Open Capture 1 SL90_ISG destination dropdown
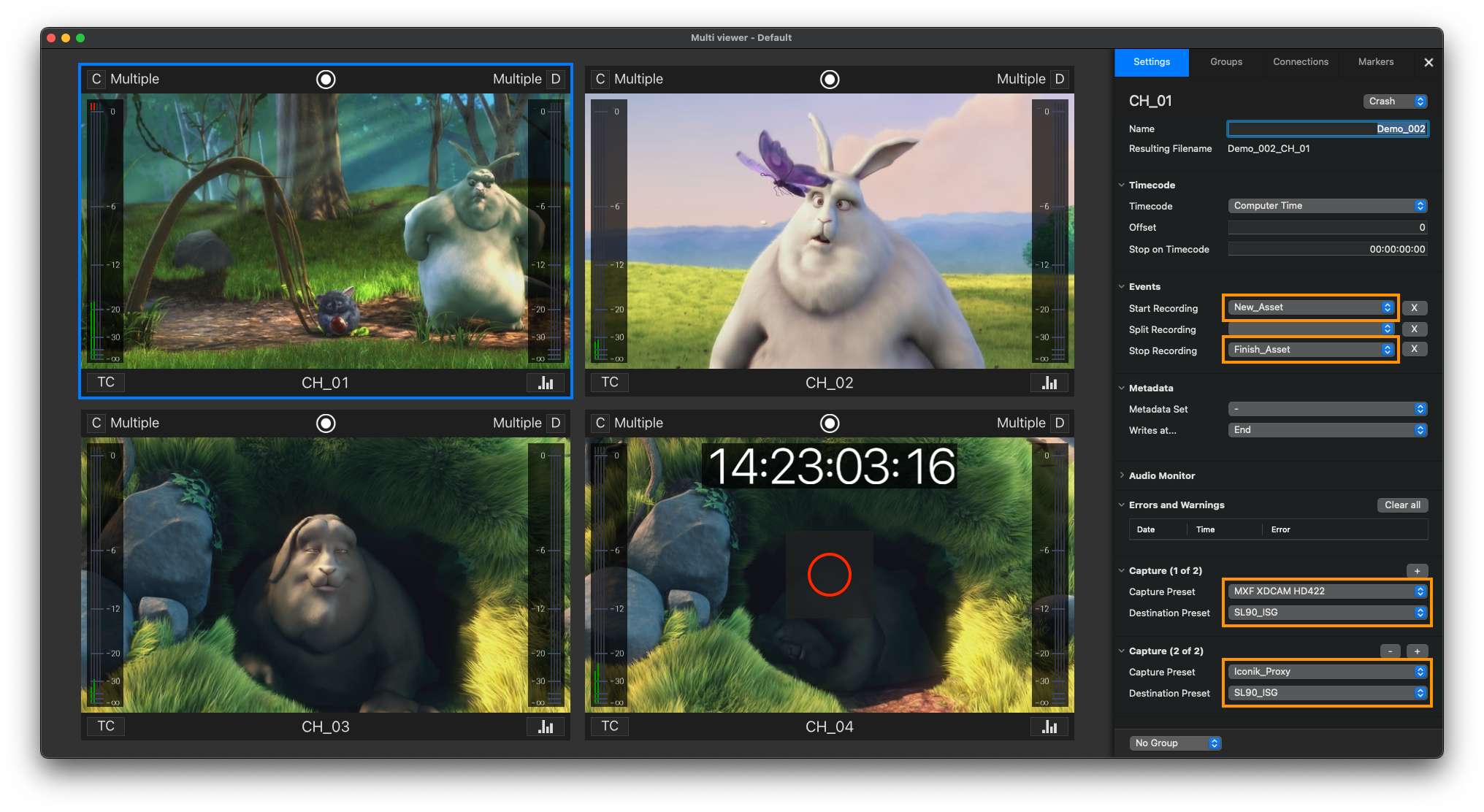The image size is (1484, 812). (1328, 613)
